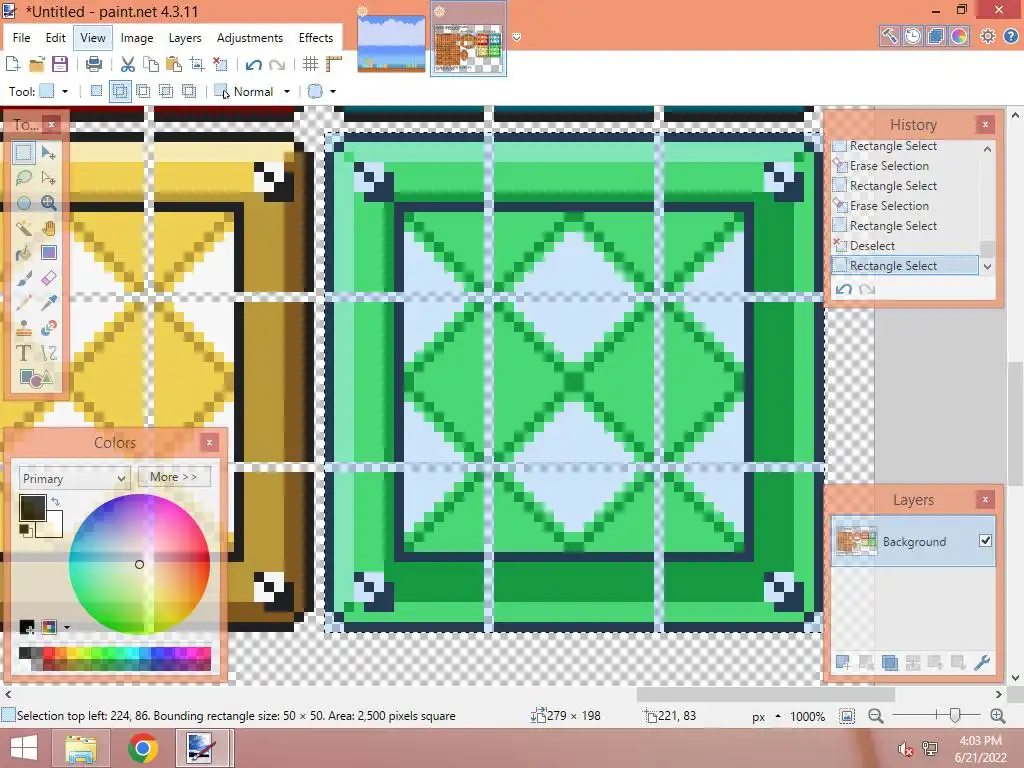Select the Color Picker eyedropper tool
The height and width of the screenshot is (768, 1024).
tap(48, 303)
